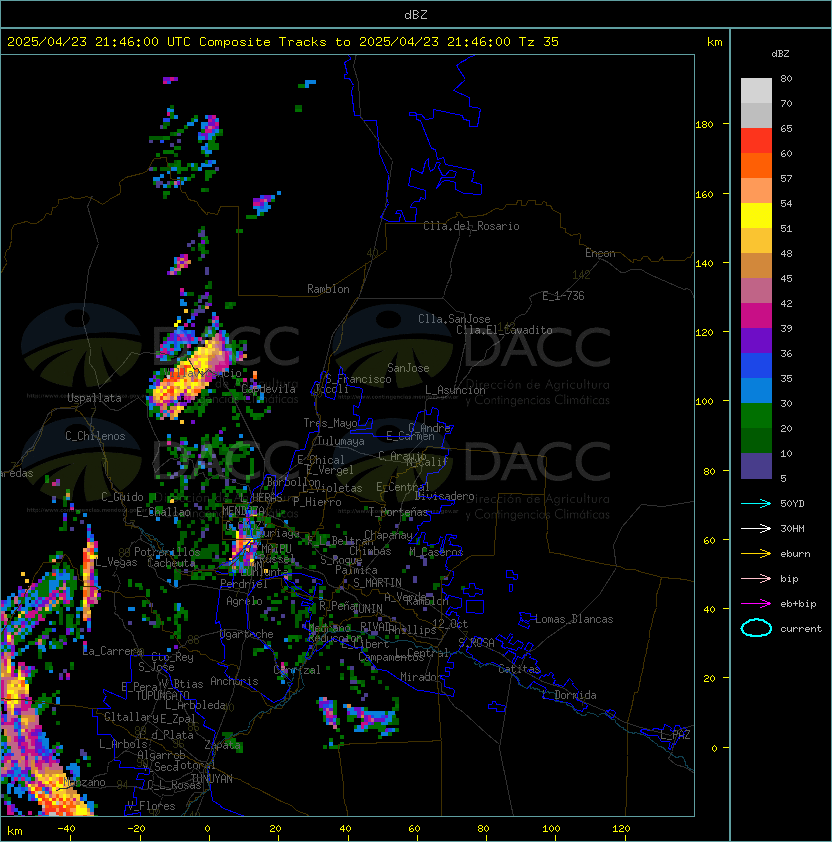Click the cyan 'current' ellipse symbol
The height and width of the screenshot is (842, 832).
coord(756,628)
